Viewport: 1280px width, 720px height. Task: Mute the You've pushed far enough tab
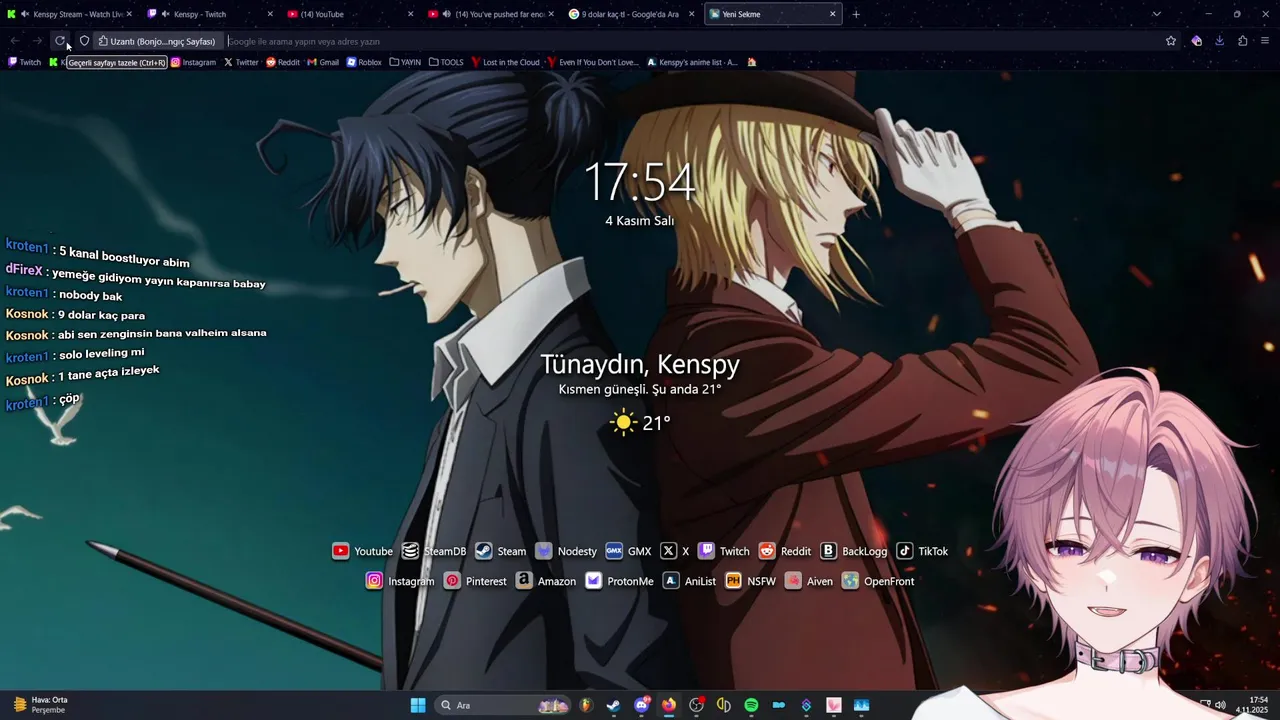pyautogui.click(x=446, y=14)
